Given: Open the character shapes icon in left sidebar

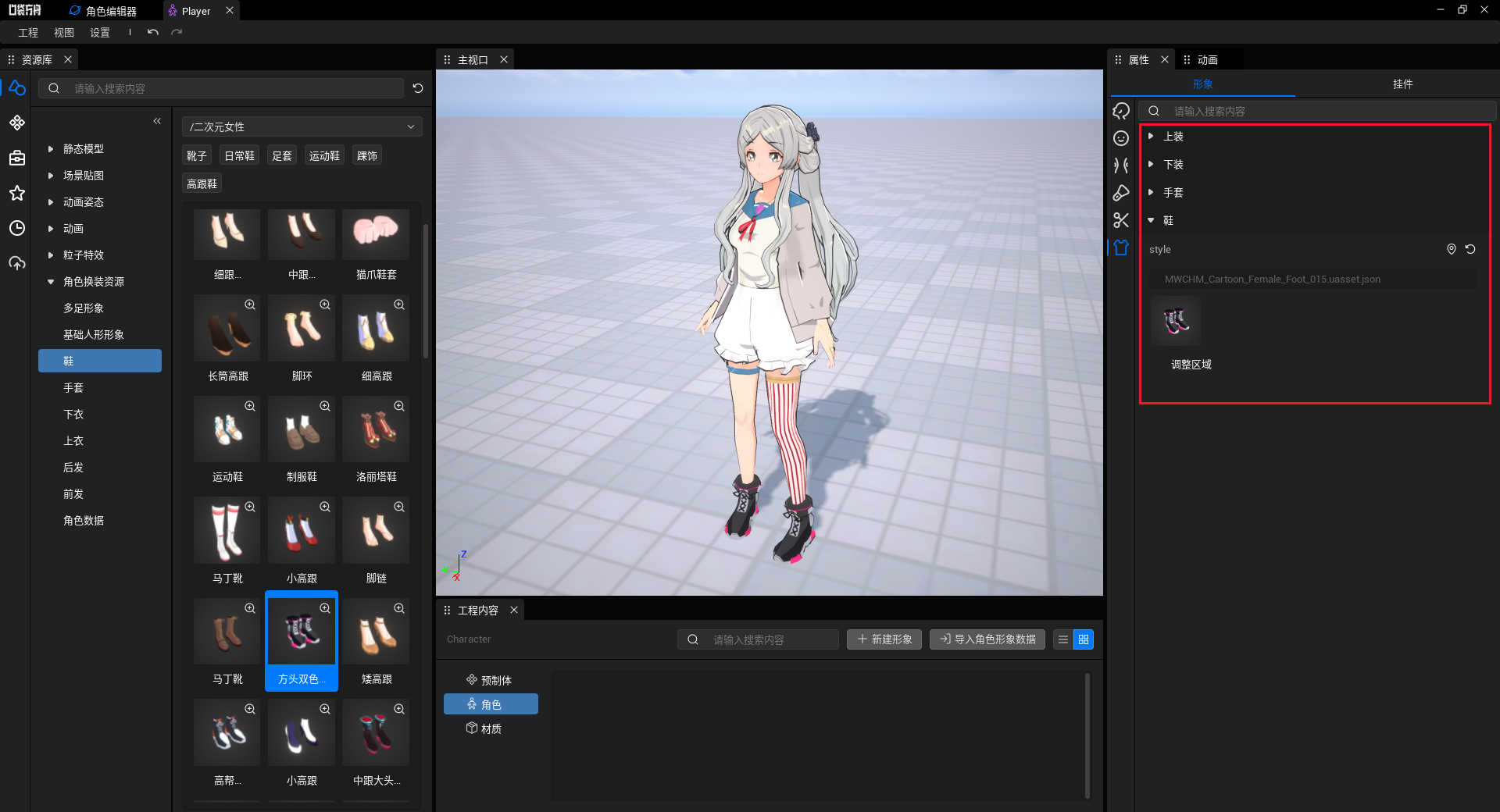Looking at the screenshot, I should [x=17, y=88].
